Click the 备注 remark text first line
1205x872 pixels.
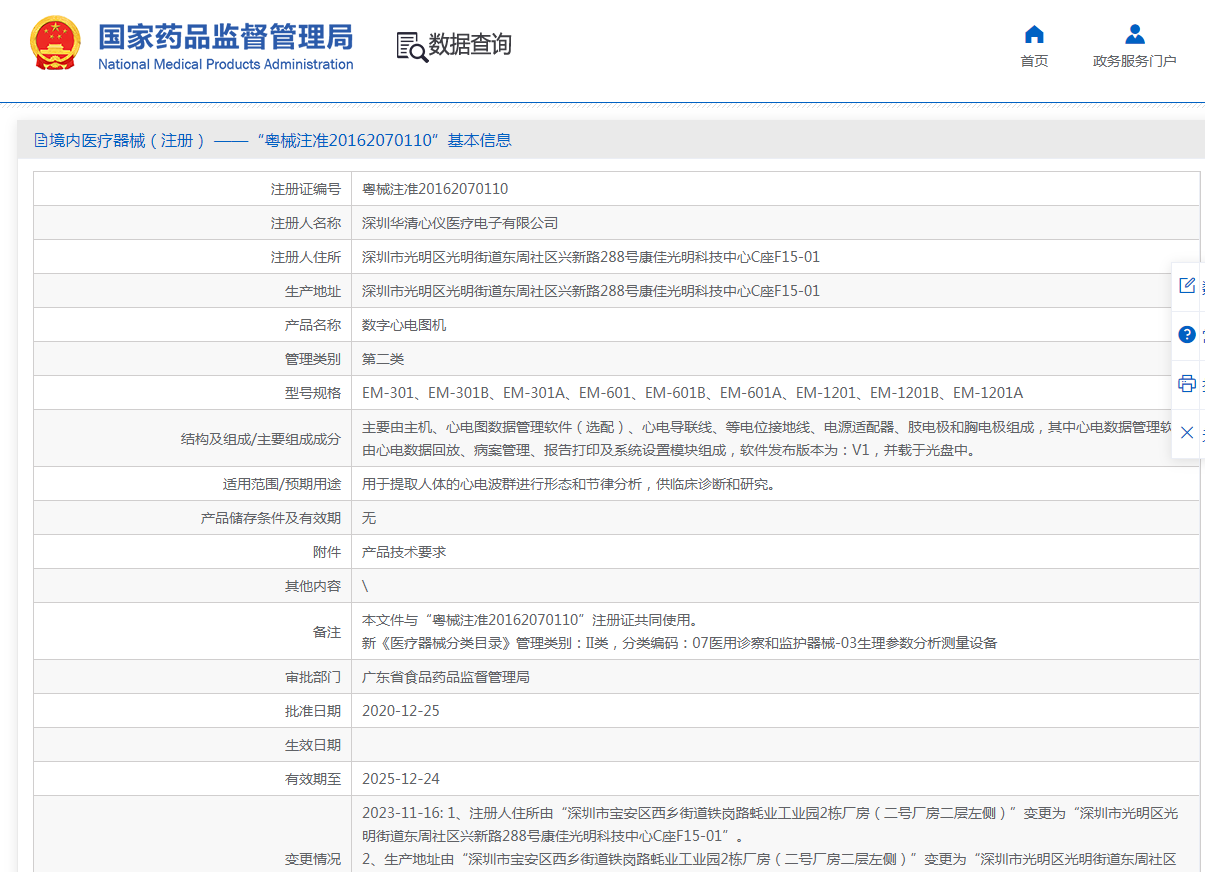pyautogui.click(x=530, y=620)
